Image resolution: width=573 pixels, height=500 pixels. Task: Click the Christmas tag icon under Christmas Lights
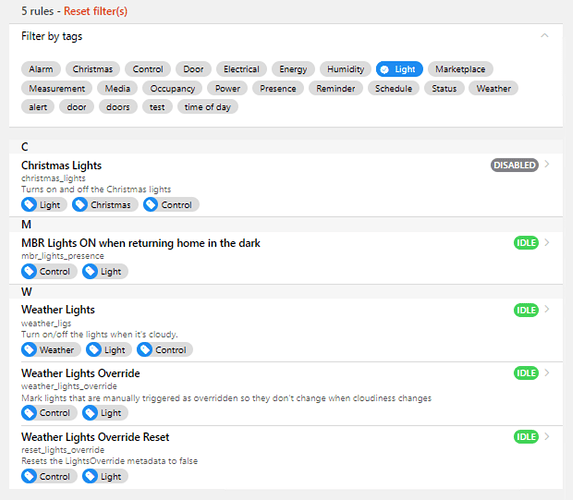coord(80,205)
